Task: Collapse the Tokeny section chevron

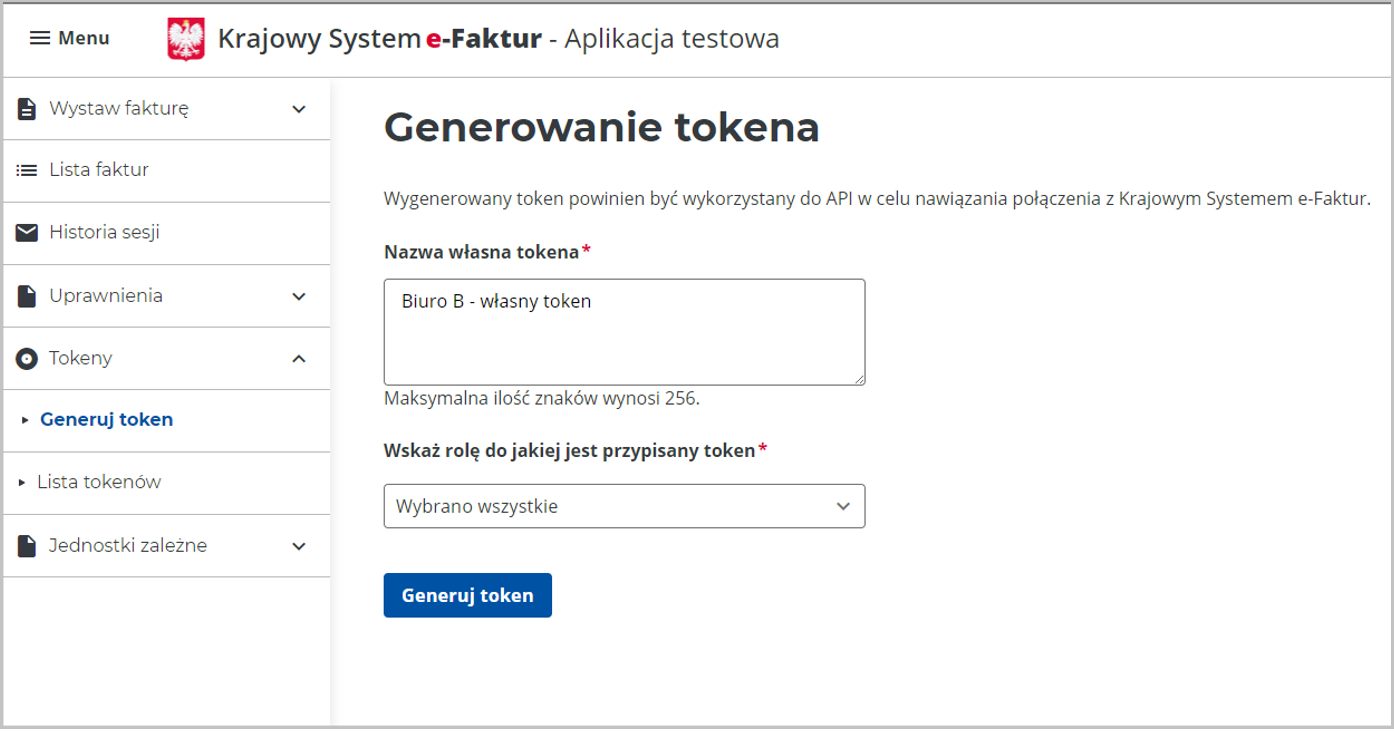Action: pyautogui.click(x=298, y=358)
